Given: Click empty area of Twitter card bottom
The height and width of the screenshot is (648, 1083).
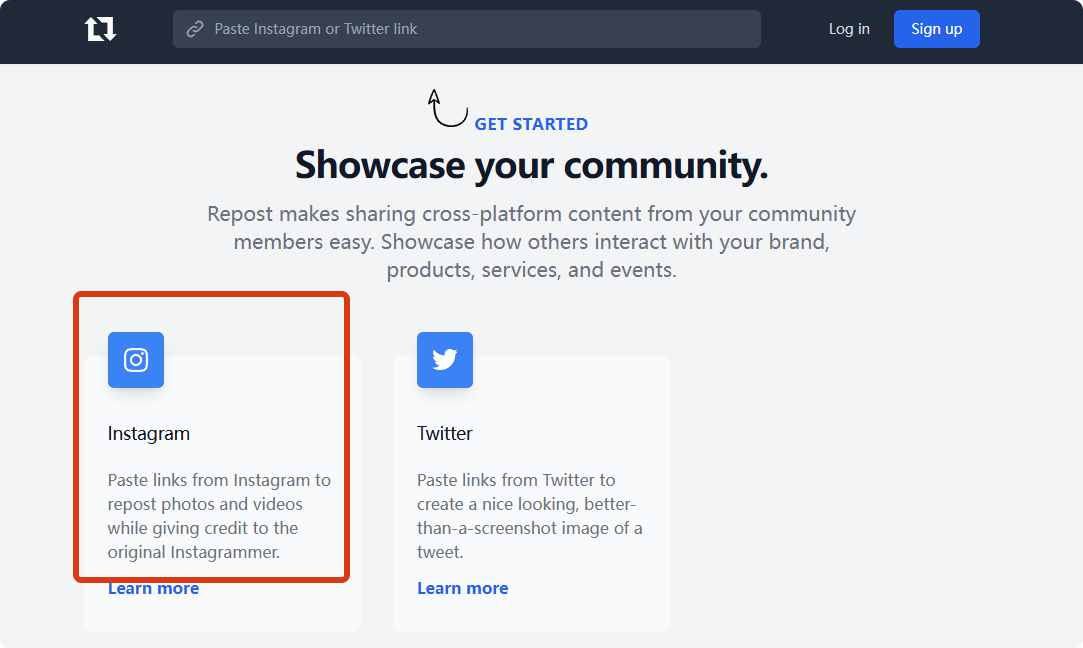Looking at the screenshot, I should point(590,612).
